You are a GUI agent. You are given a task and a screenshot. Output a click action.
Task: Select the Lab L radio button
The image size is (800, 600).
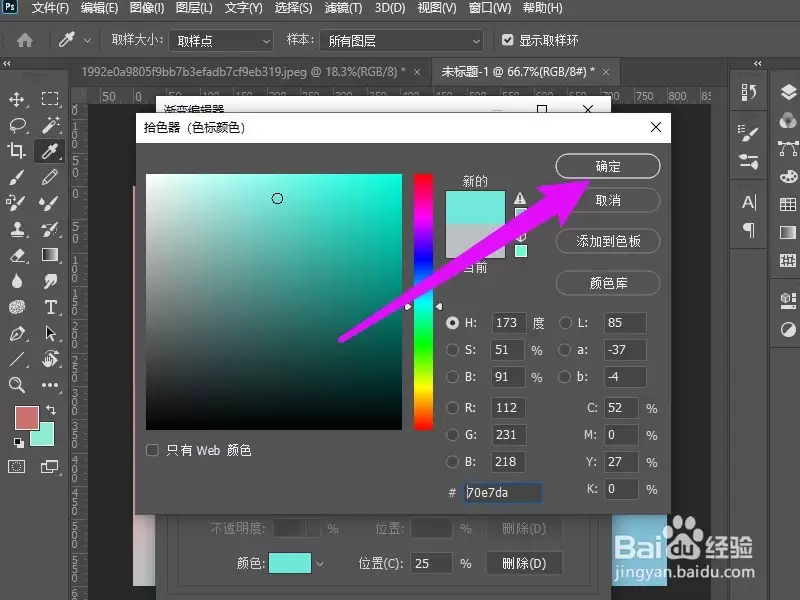tap(565, 323)
